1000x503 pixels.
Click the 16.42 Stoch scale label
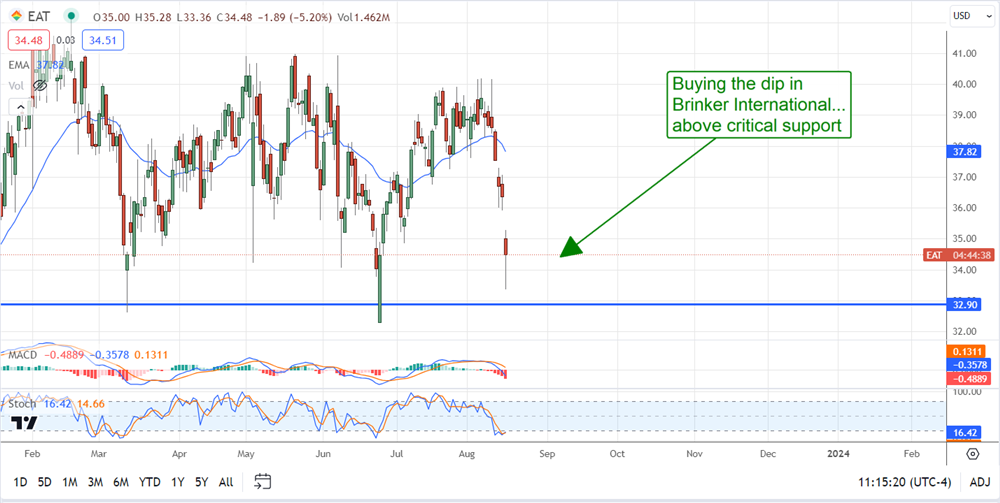pyautogui.click(x=964, y=434)
